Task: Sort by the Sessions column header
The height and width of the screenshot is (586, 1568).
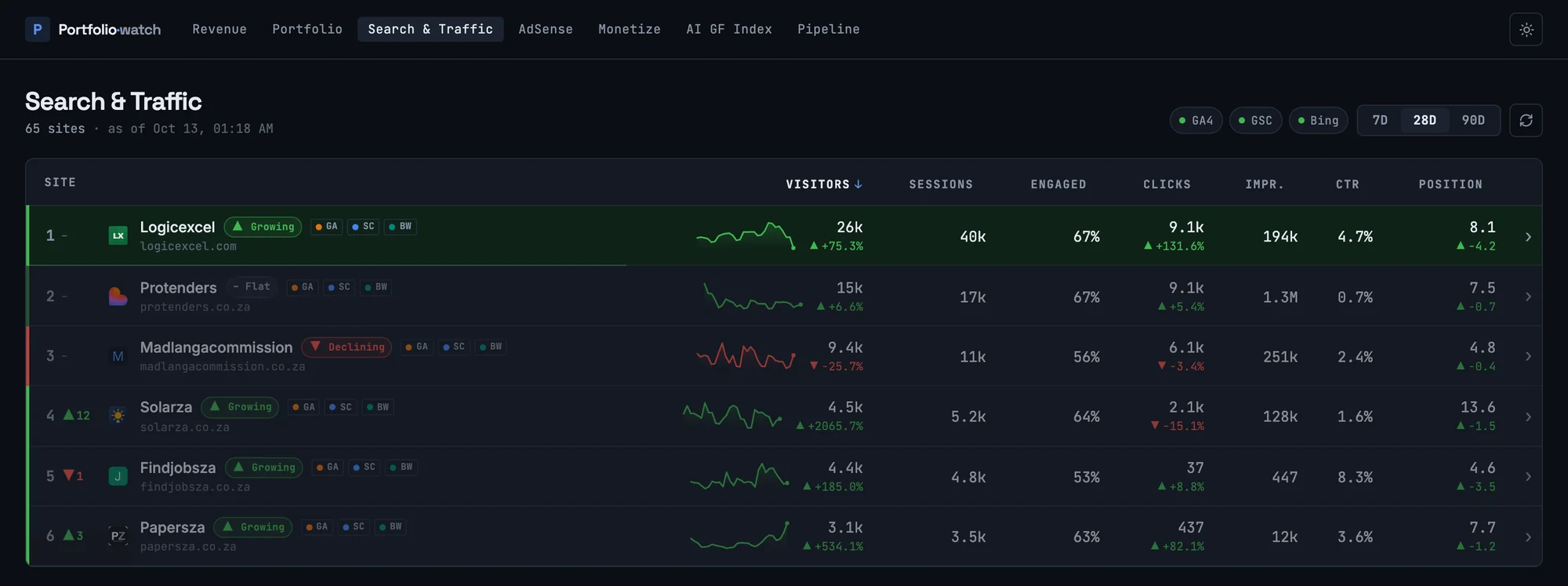Action: 941,184
